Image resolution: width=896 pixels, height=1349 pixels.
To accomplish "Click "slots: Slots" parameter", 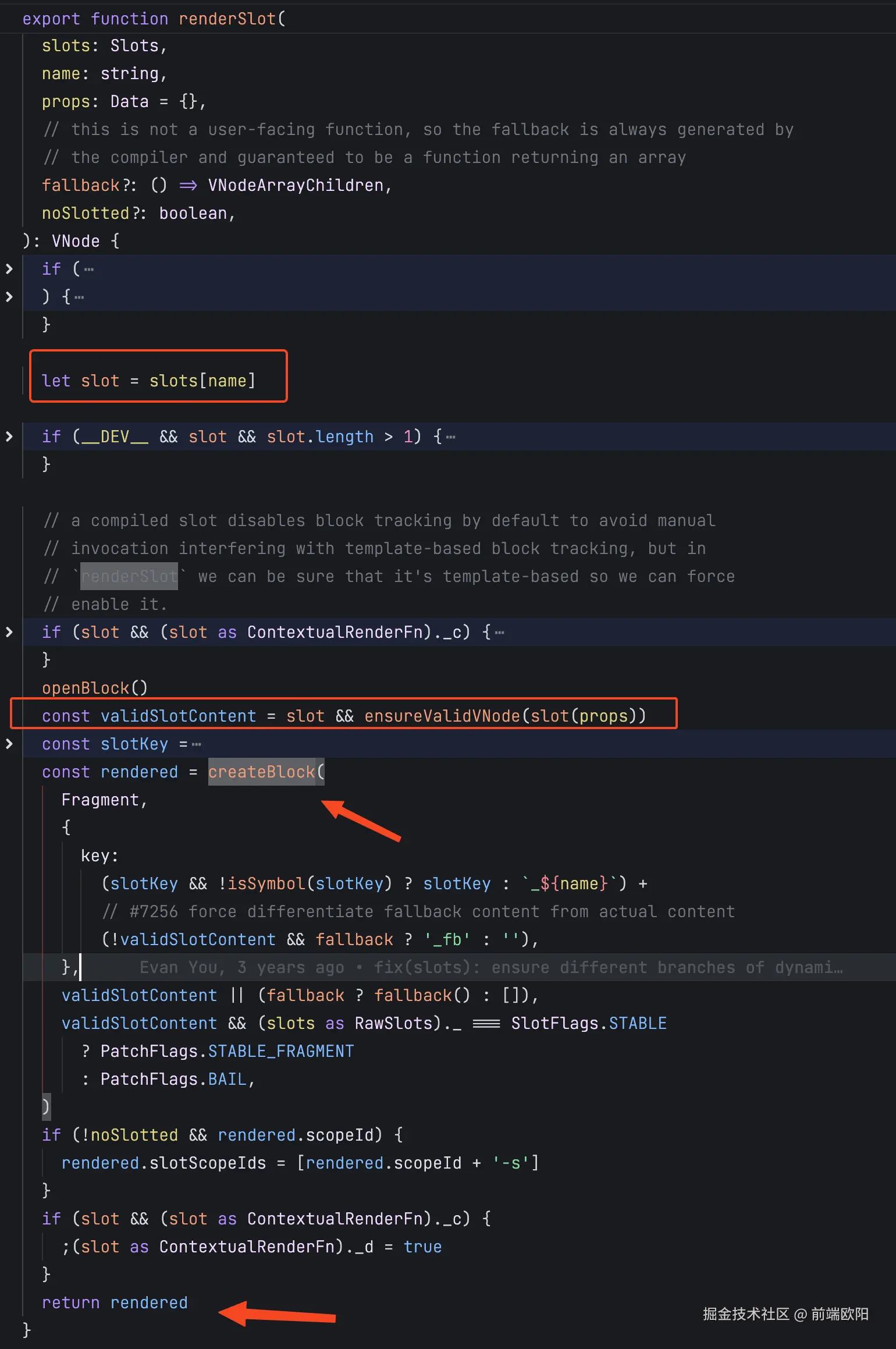I will 100,45.
